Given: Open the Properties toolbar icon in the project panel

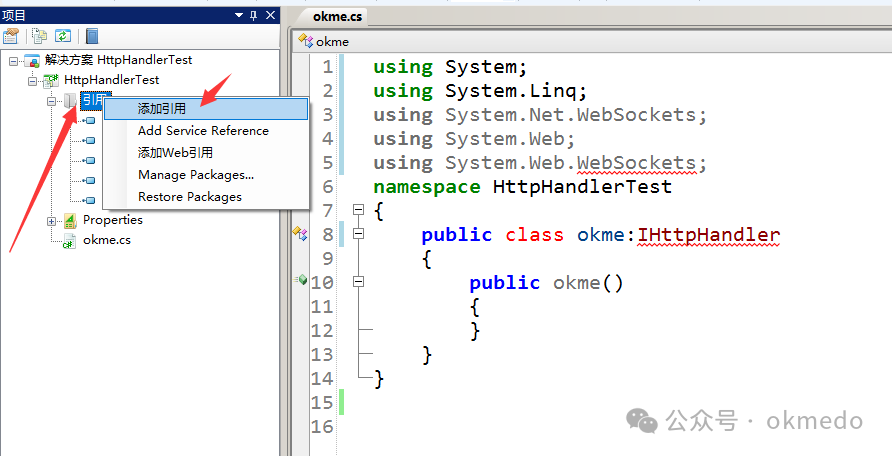Looking at the screenshot, I should 11,36.
